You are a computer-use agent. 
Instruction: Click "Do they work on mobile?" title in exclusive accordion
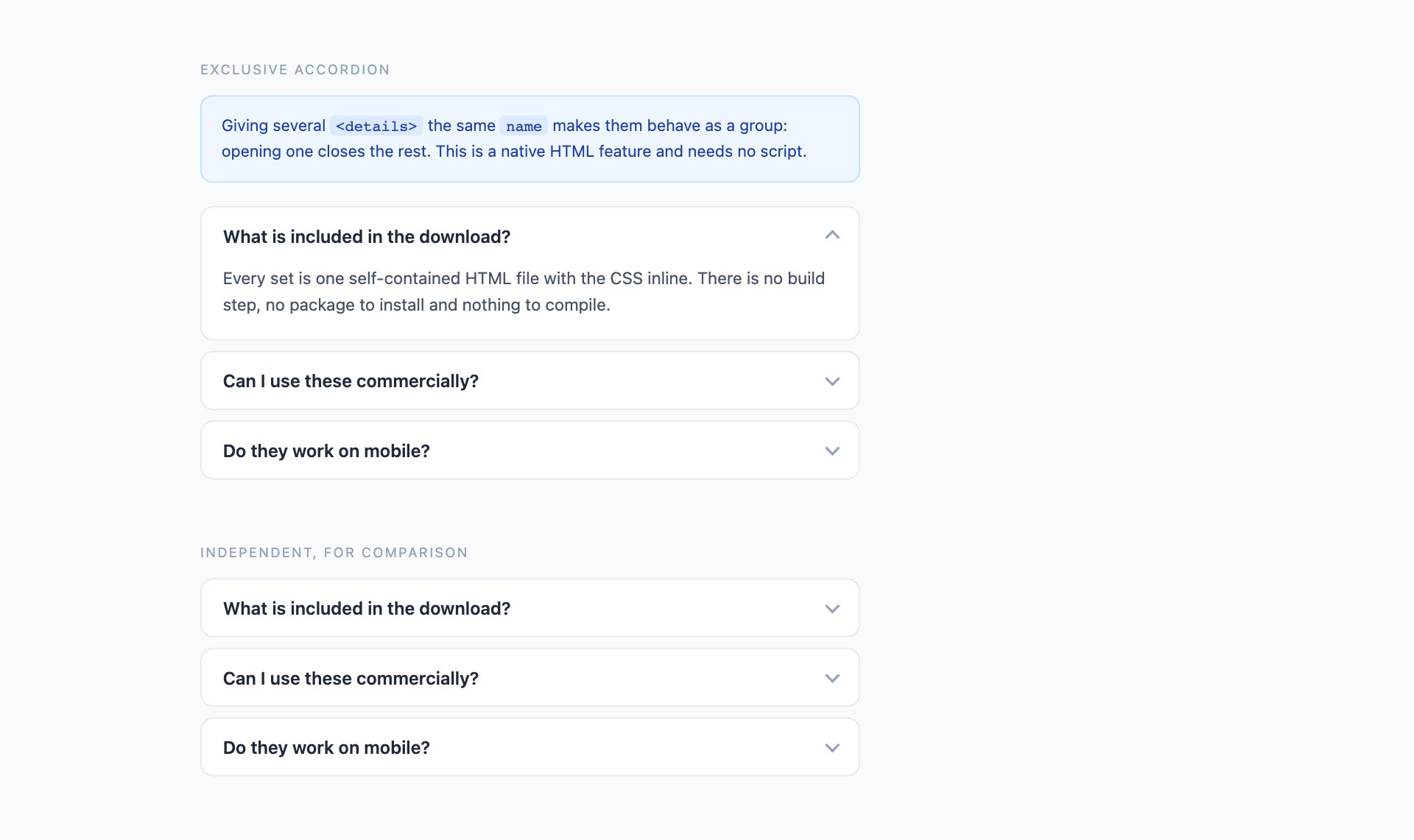tap(326, 451)
